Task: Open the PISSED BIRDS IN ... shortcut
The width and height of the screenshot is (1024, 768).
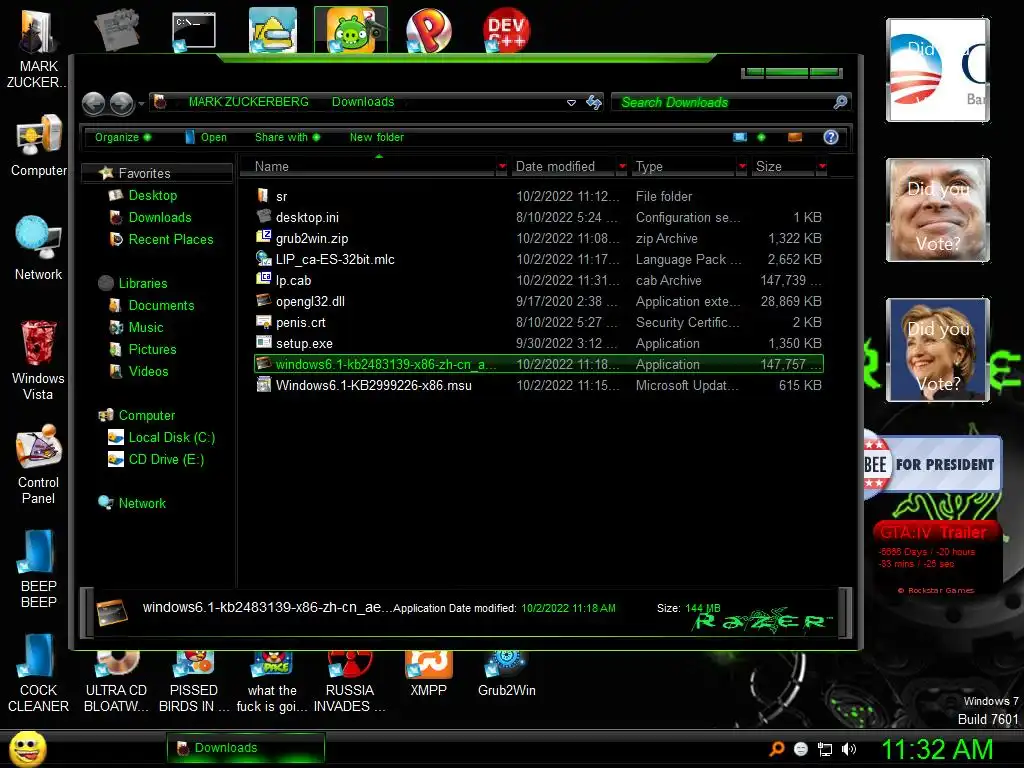Action: 194,682
